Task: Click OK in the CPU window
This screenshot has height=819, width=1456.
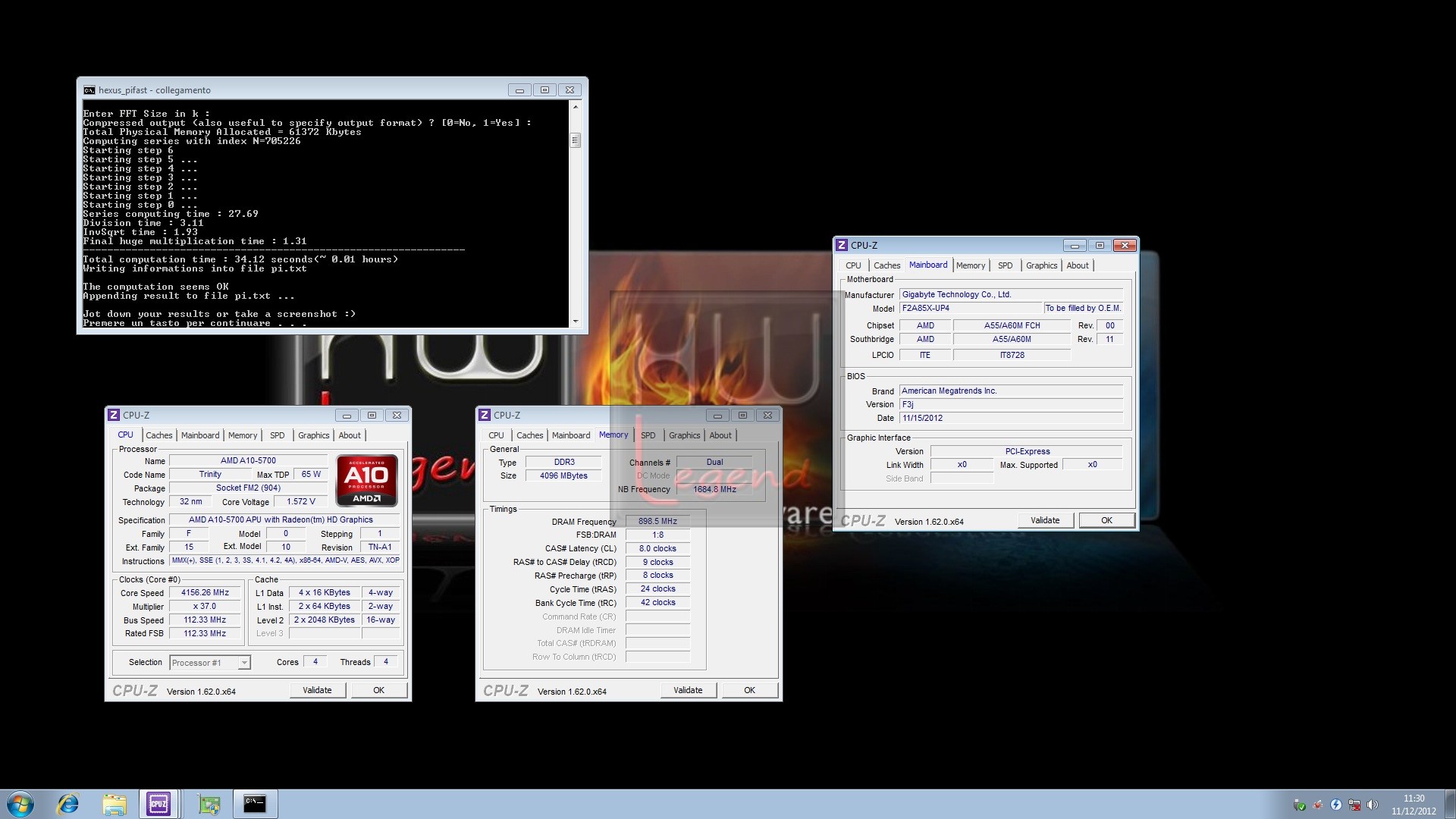Action: tap(379, 690)
